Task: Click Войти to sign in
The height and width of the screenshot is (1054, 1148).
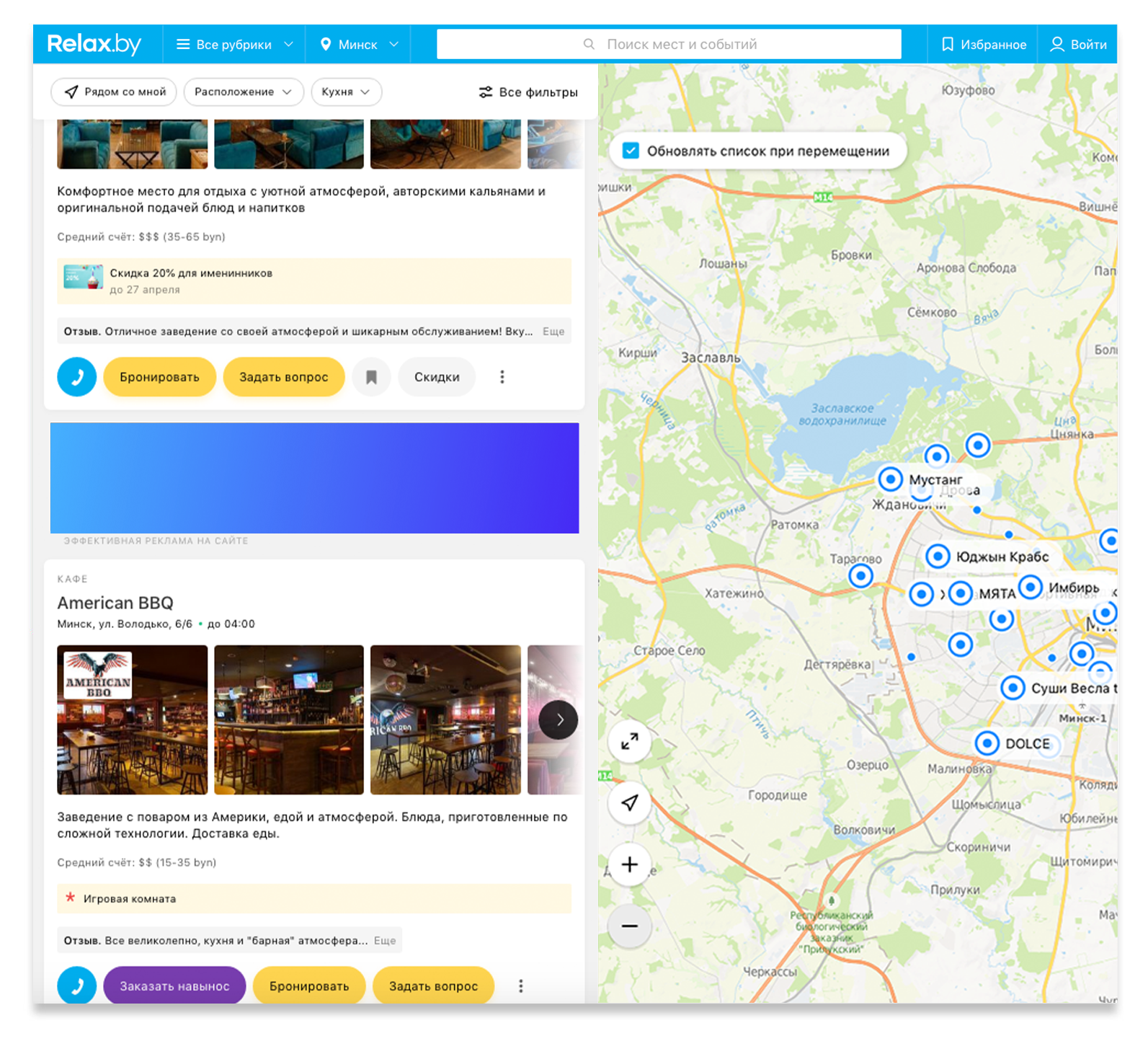Action: click(1078, 45)
